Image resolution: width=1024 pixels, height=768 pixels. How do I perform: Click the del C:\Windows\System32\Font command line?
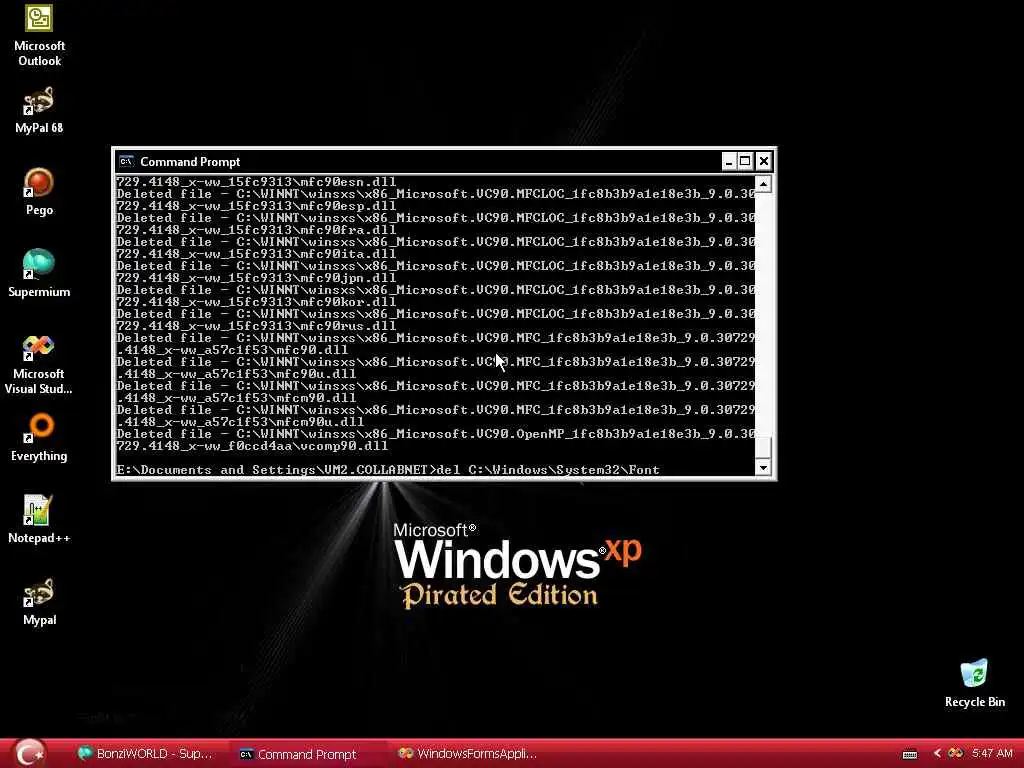388,470
